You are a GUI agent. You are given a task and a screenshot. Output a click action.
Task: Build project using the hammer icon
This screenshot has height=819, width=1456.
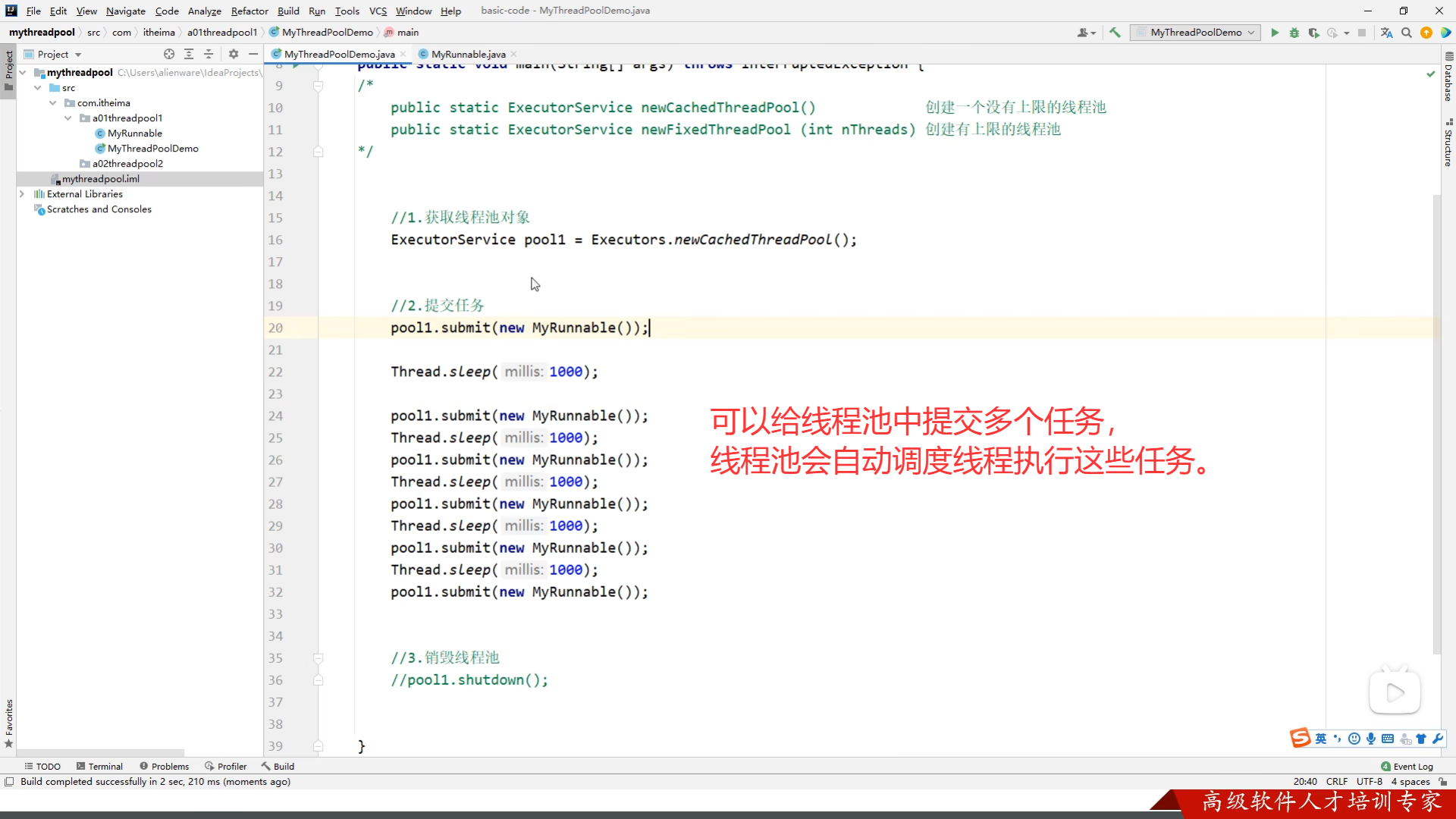click(x=1115, y=33)
